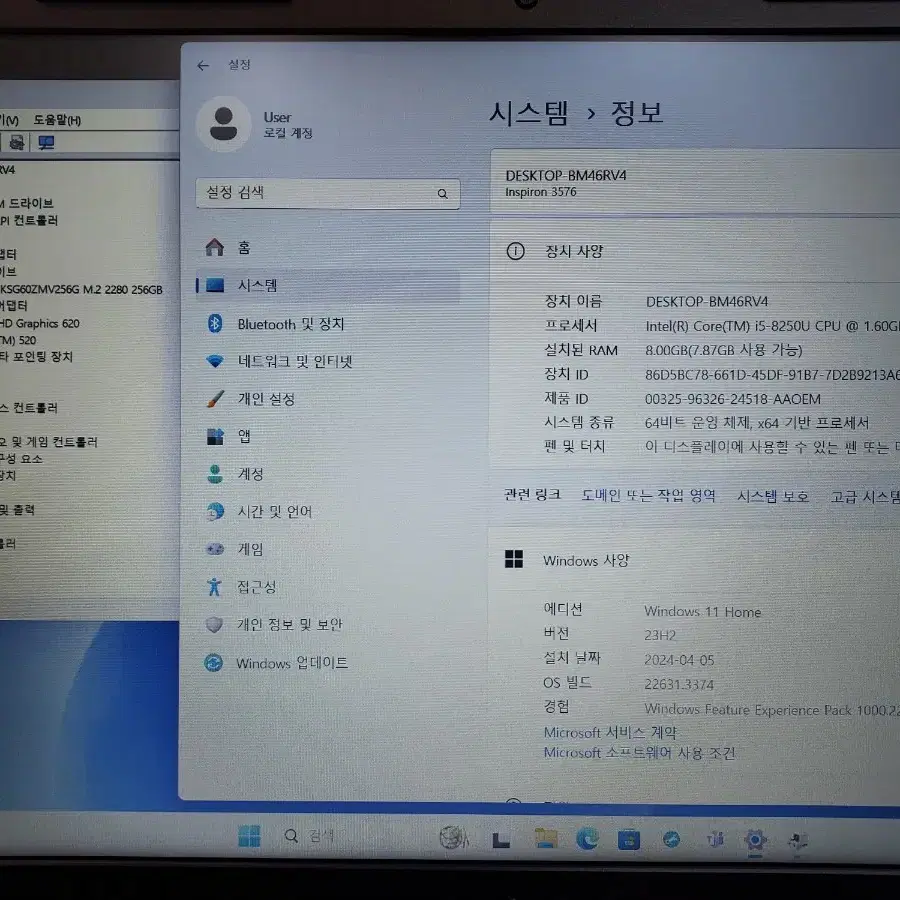
Task: Click the magnifier icon in settings search
Action: tap(443, 193)
